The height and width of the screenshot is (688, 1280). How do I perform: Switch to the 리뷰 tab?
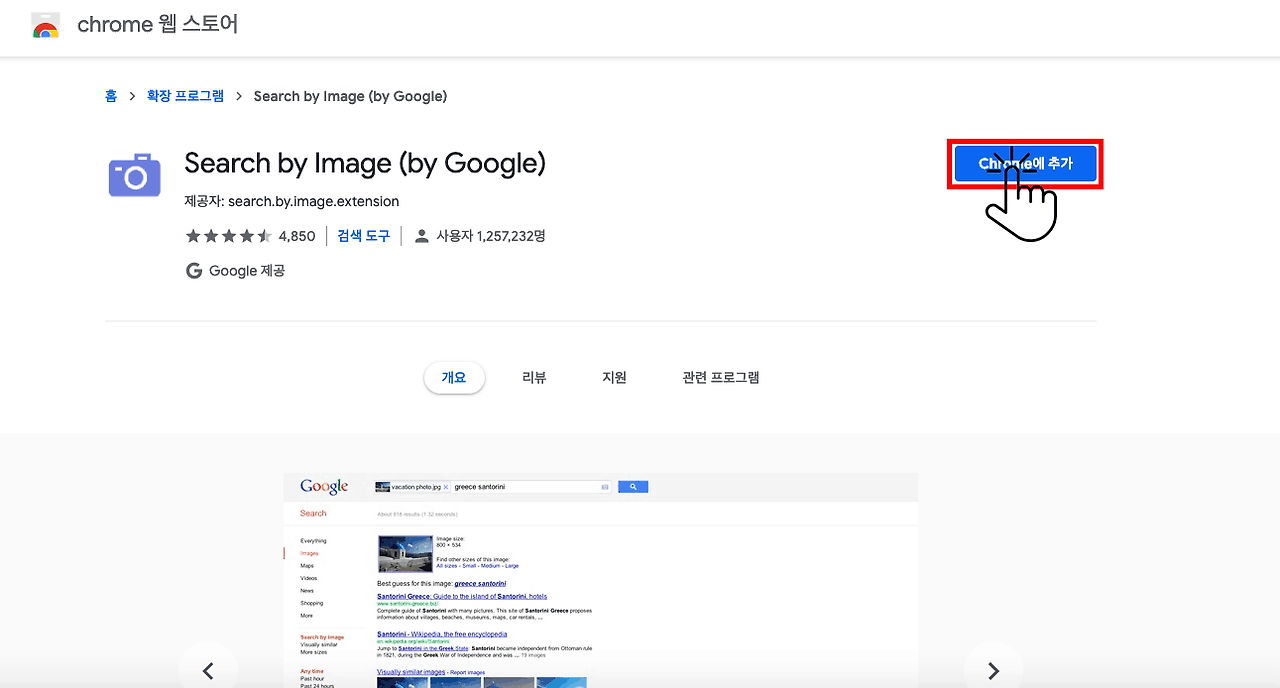point(534,377)
